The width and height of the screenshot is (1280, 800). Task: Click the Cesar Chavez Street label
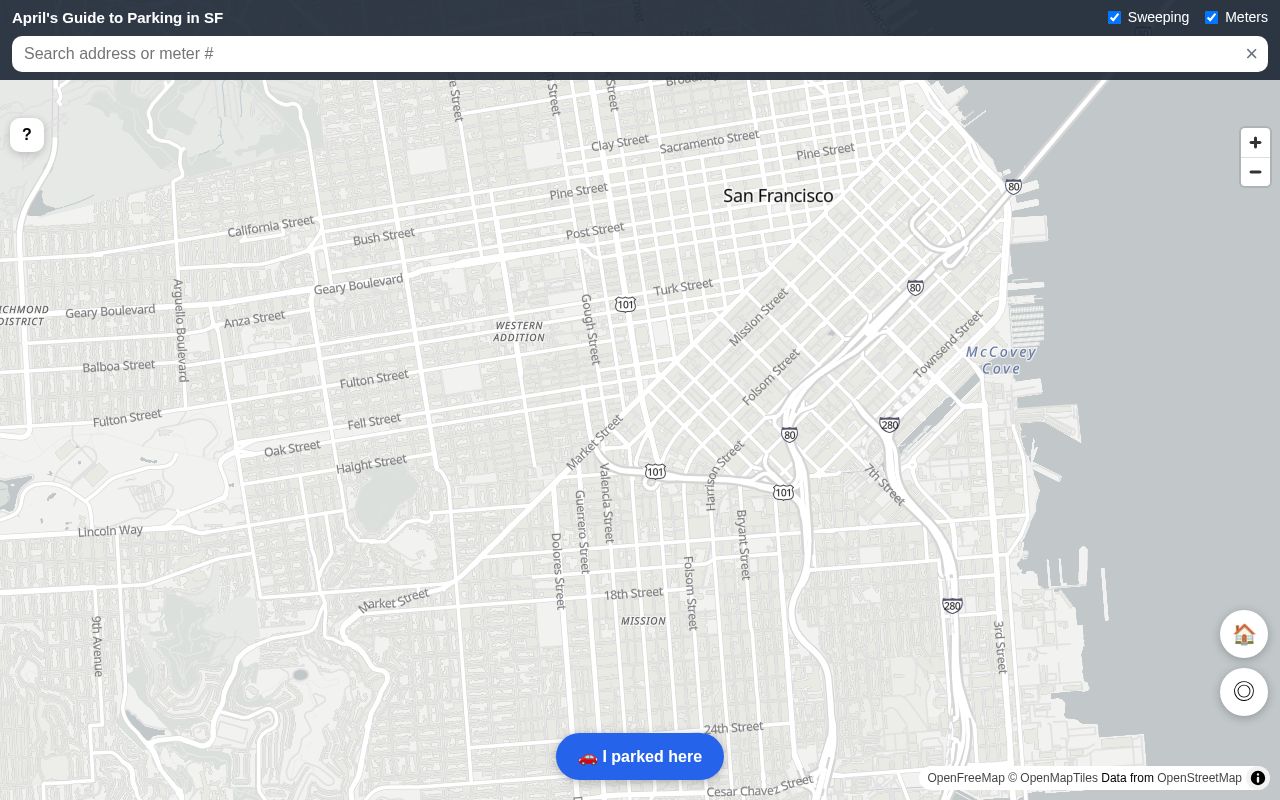click(x=760, y=787)
